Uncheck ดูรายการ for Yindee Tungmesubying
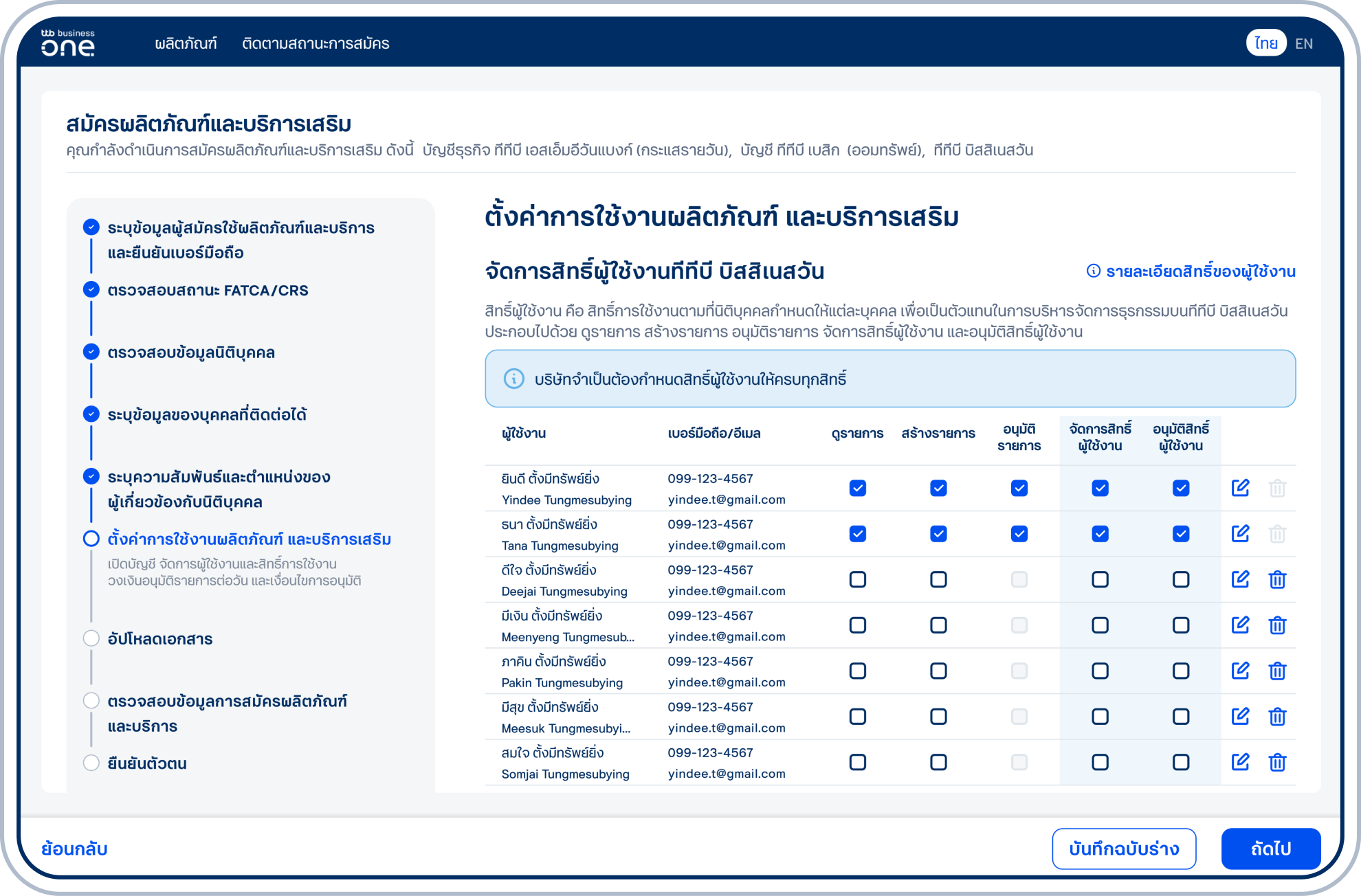 coord(857,488)
